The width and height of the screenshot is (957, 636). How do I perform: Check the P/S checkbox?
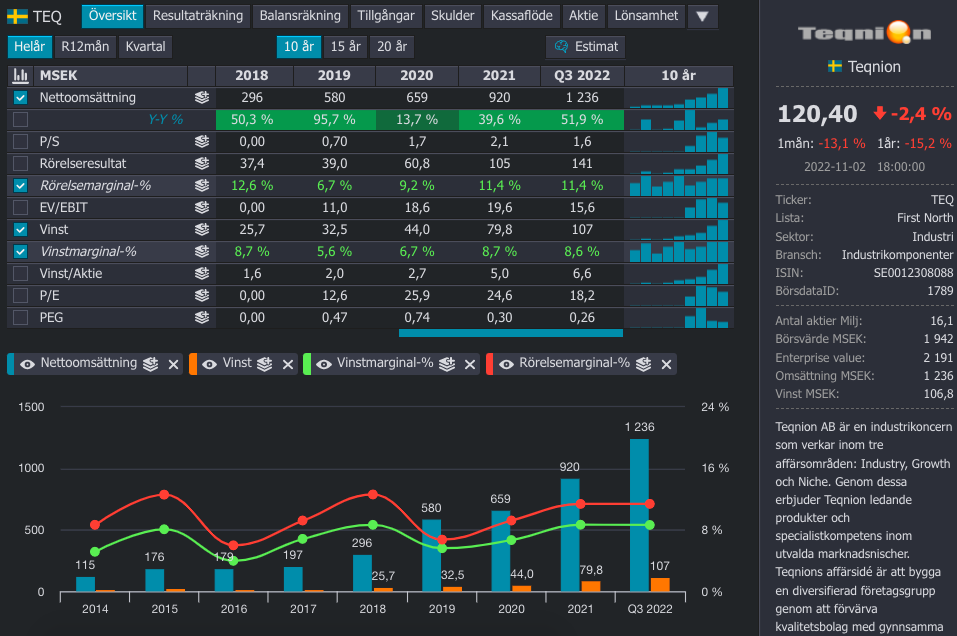[21, 142]
